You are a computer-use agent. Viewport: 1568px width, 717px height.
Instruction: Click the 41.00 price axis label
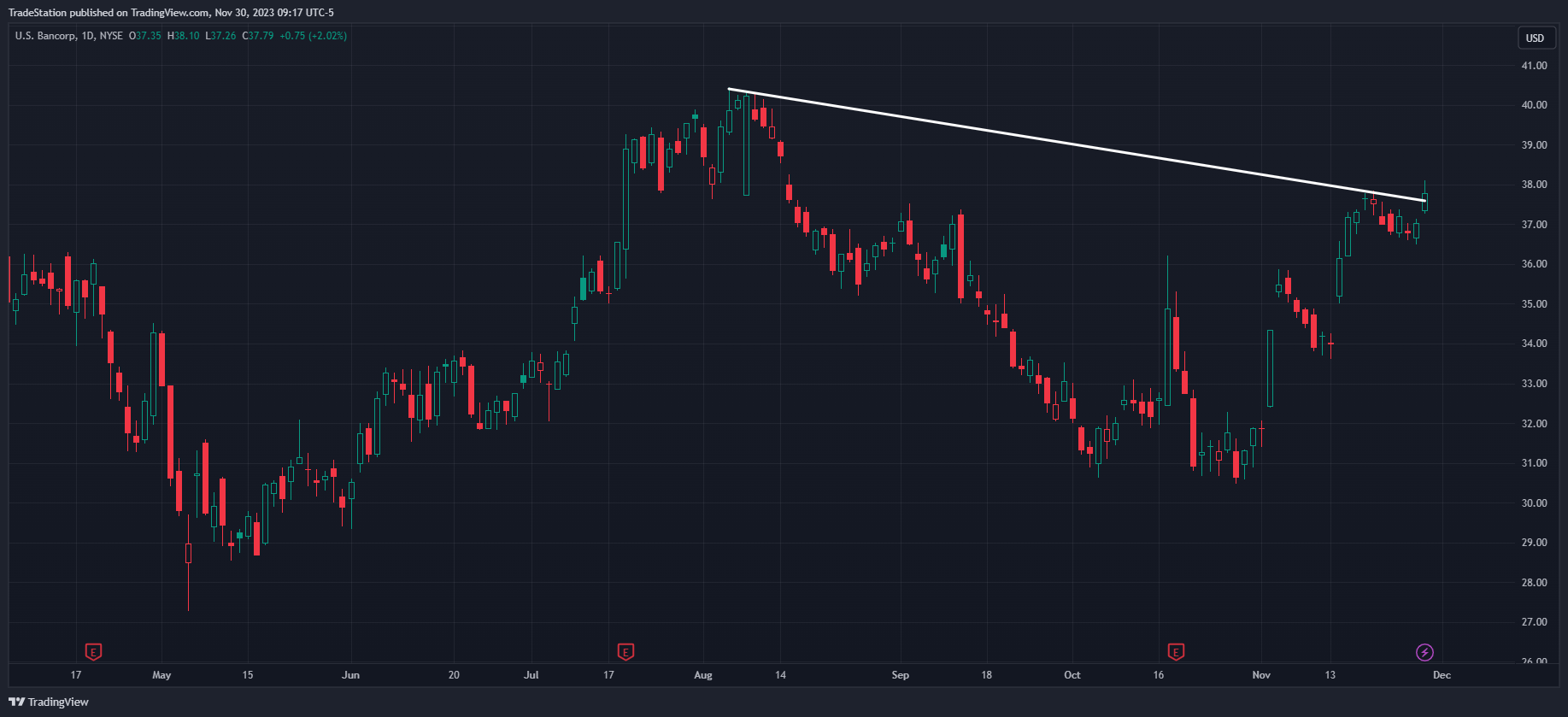(x=1535, y=66)
